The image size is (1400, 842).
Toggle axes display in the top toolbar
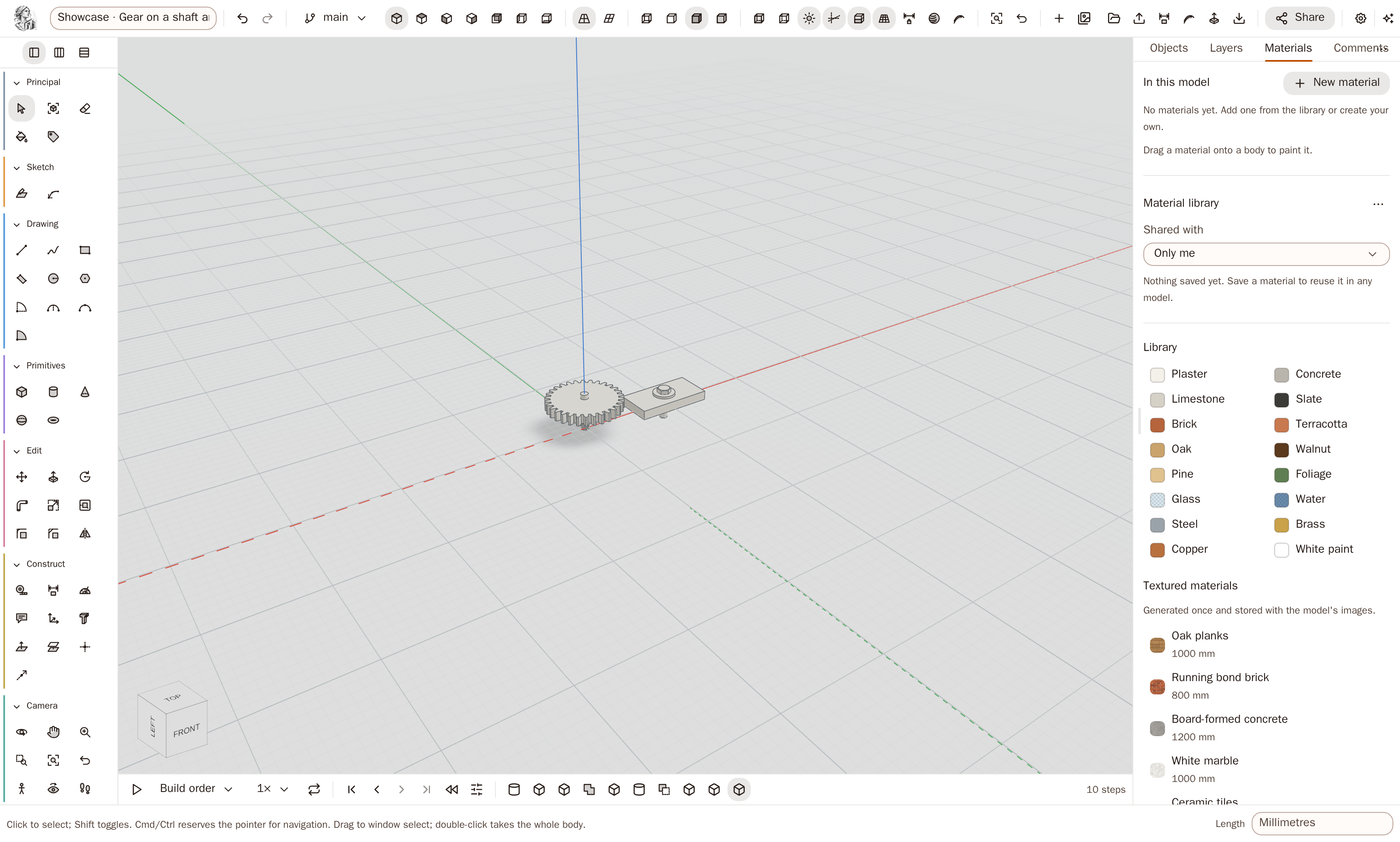834,19
